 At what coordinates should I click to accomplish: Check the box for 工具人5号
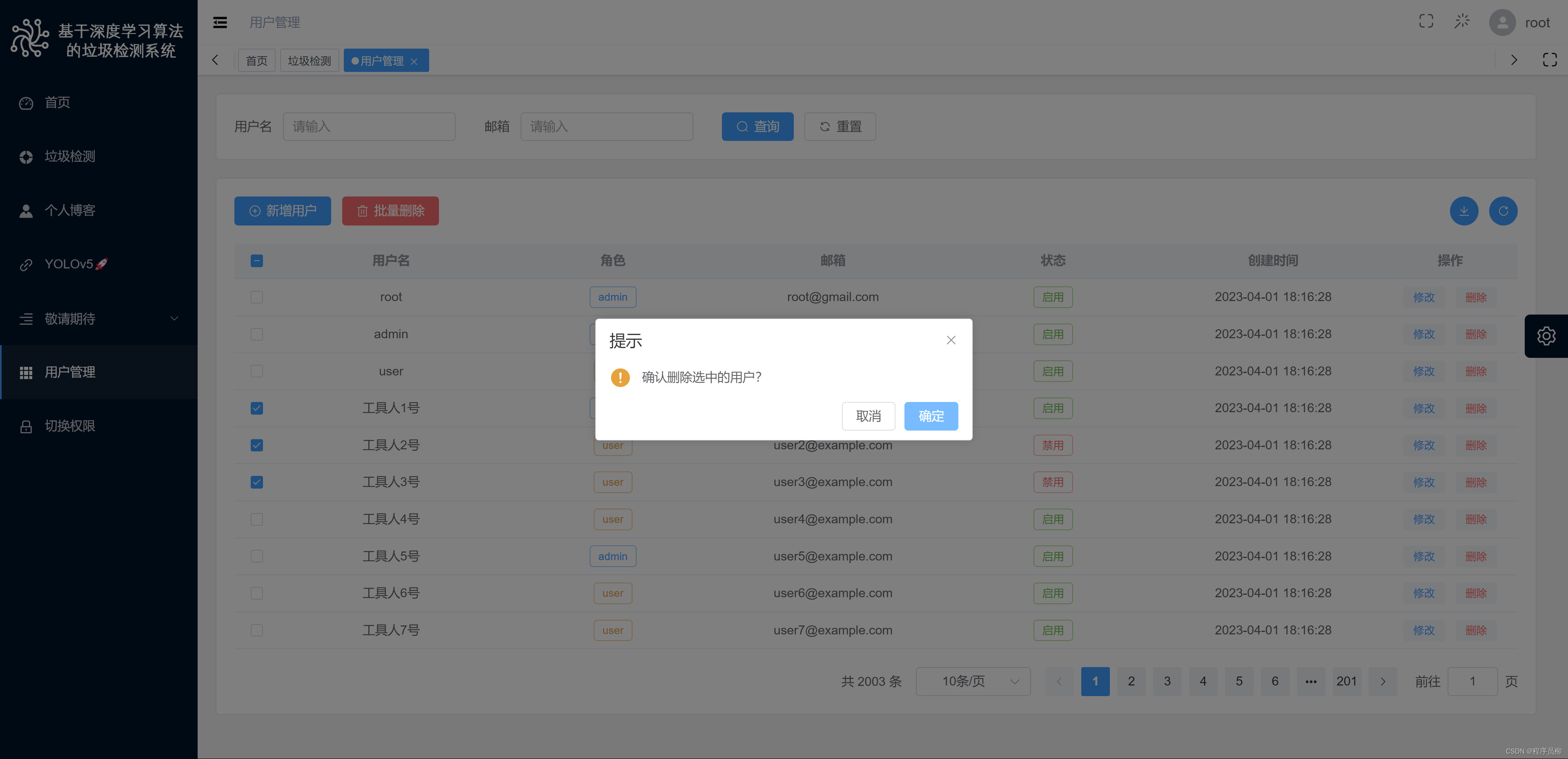coord(257,556)
